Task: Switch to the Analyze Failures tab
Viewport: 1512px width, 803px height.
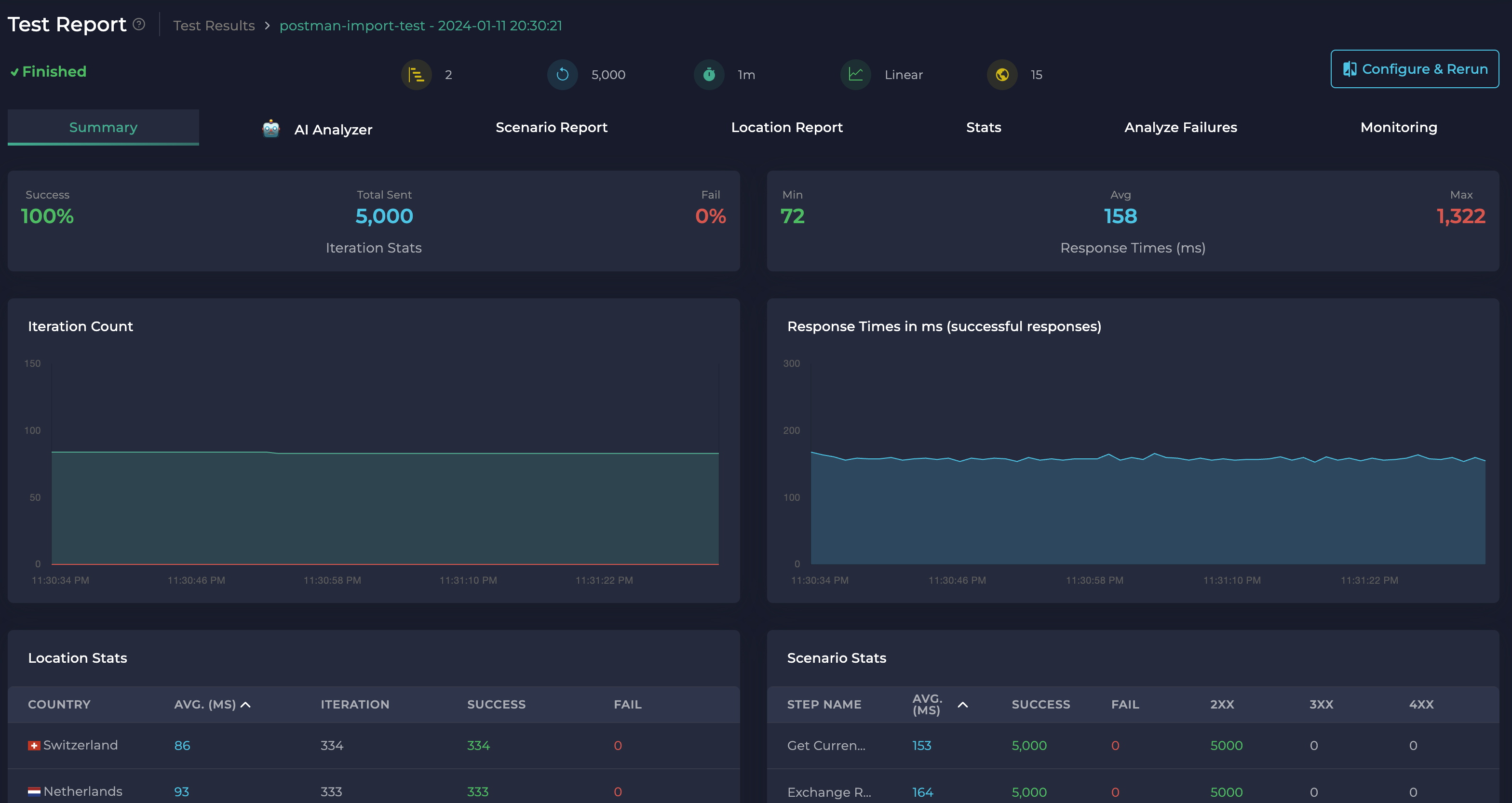Action: [x=1181, y=127]
